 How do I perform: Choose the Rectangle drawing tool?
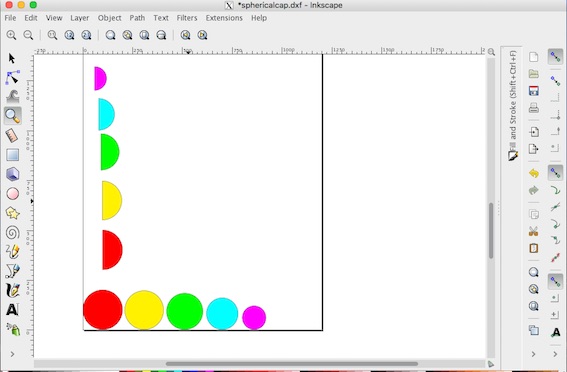(x=13, y=155)
